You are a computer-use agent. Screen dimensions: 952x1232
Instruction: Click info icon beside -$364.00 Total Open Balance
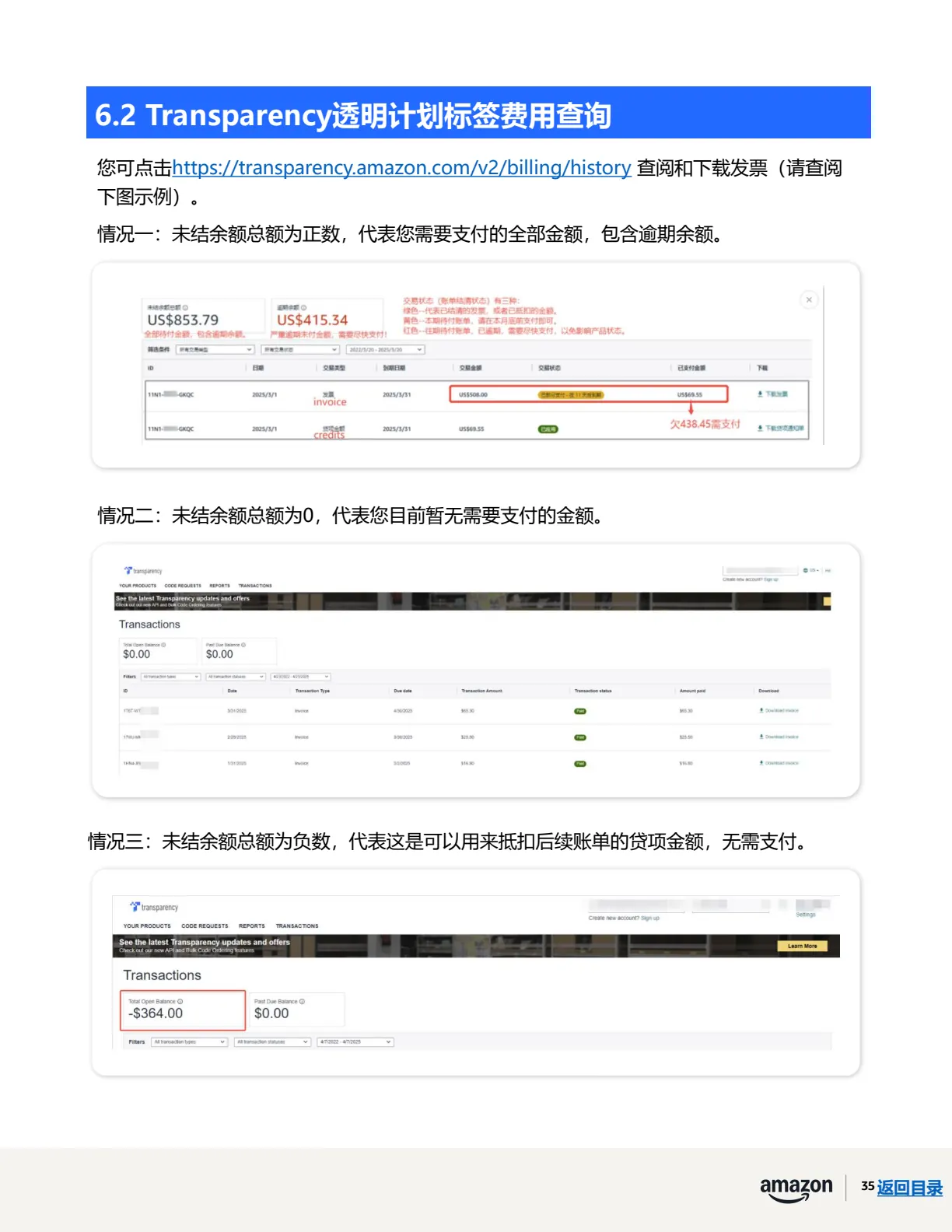pyautogui.click(x=180, y=1002)
